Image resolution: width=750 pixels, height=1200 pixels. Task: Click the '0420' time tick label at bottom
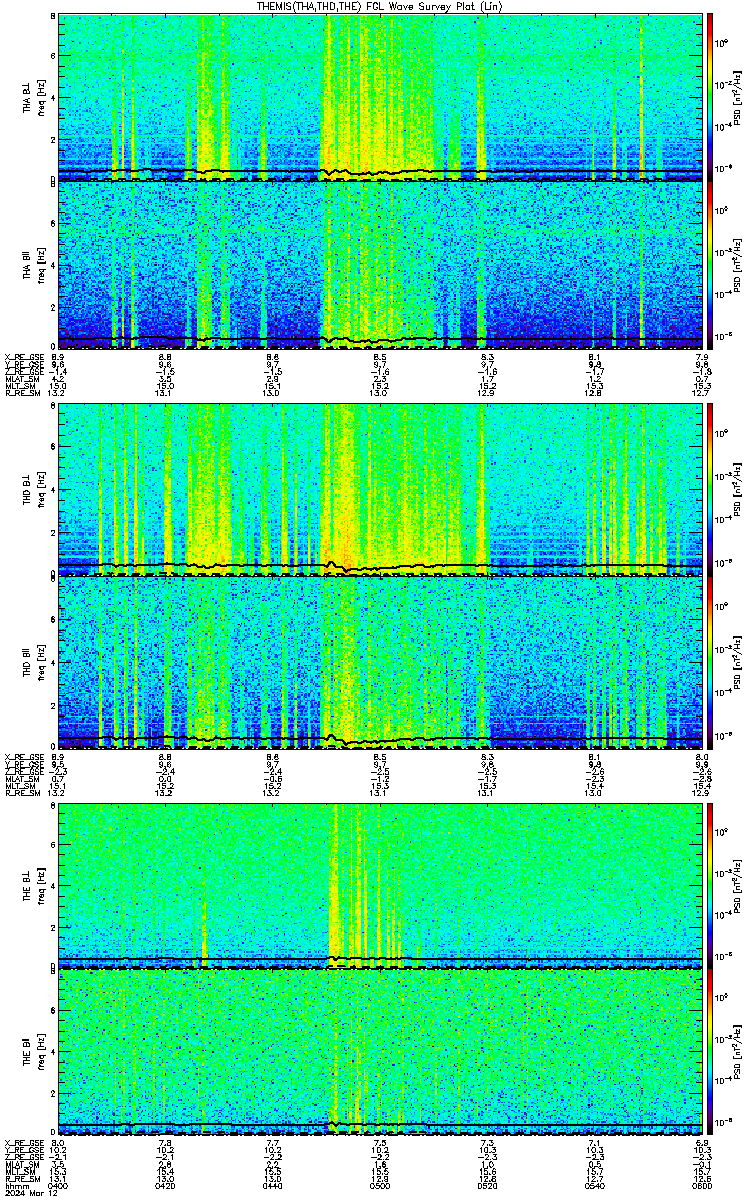[x=165, y=1185]
